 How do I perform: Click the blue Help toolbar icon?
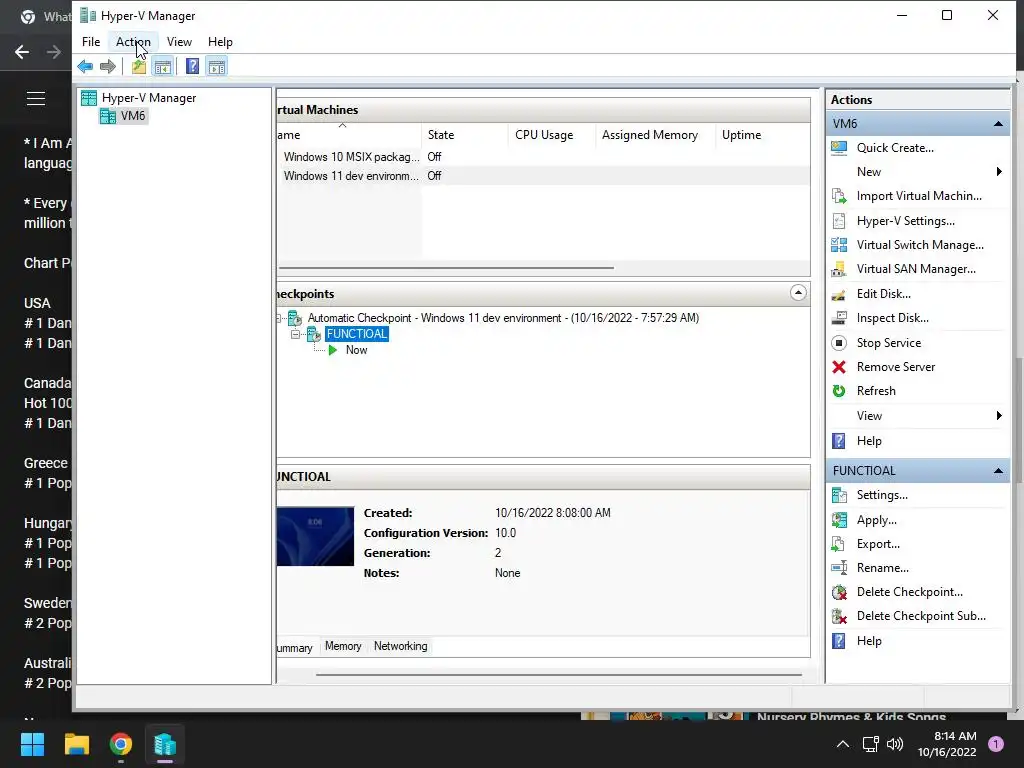192,66
